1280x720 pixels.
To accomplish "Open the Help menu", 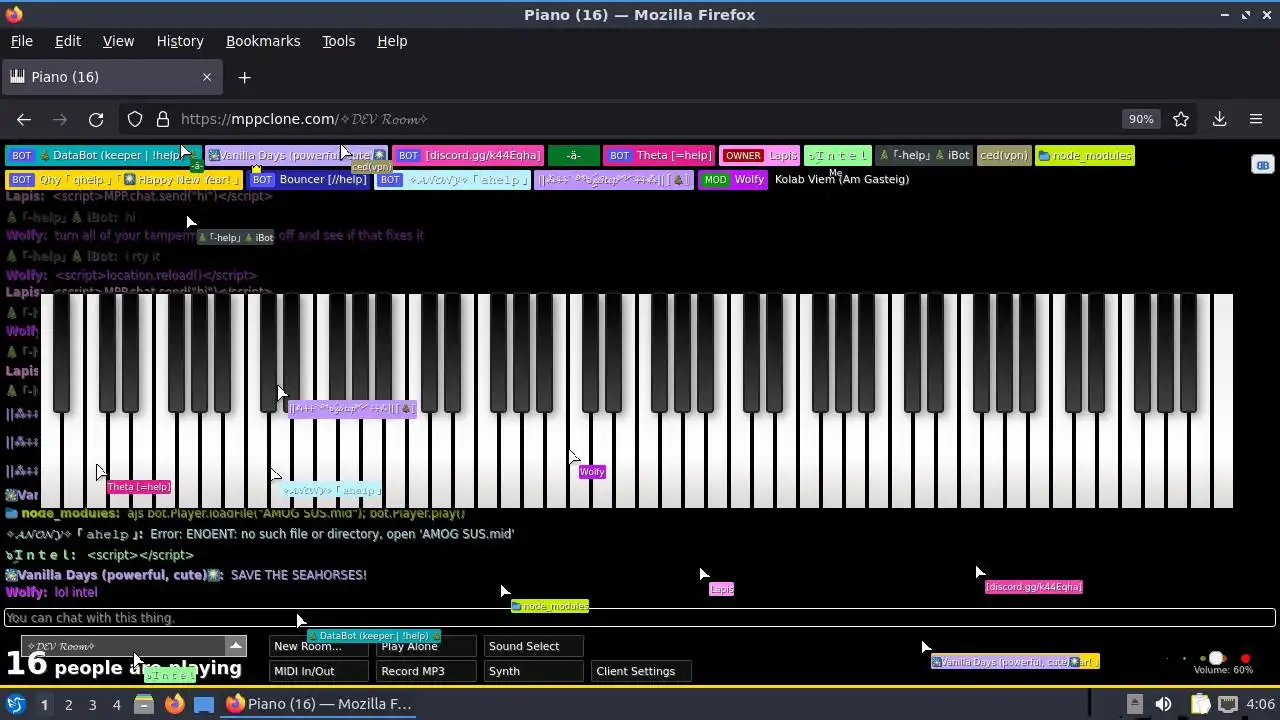I will tap(392, 41).
